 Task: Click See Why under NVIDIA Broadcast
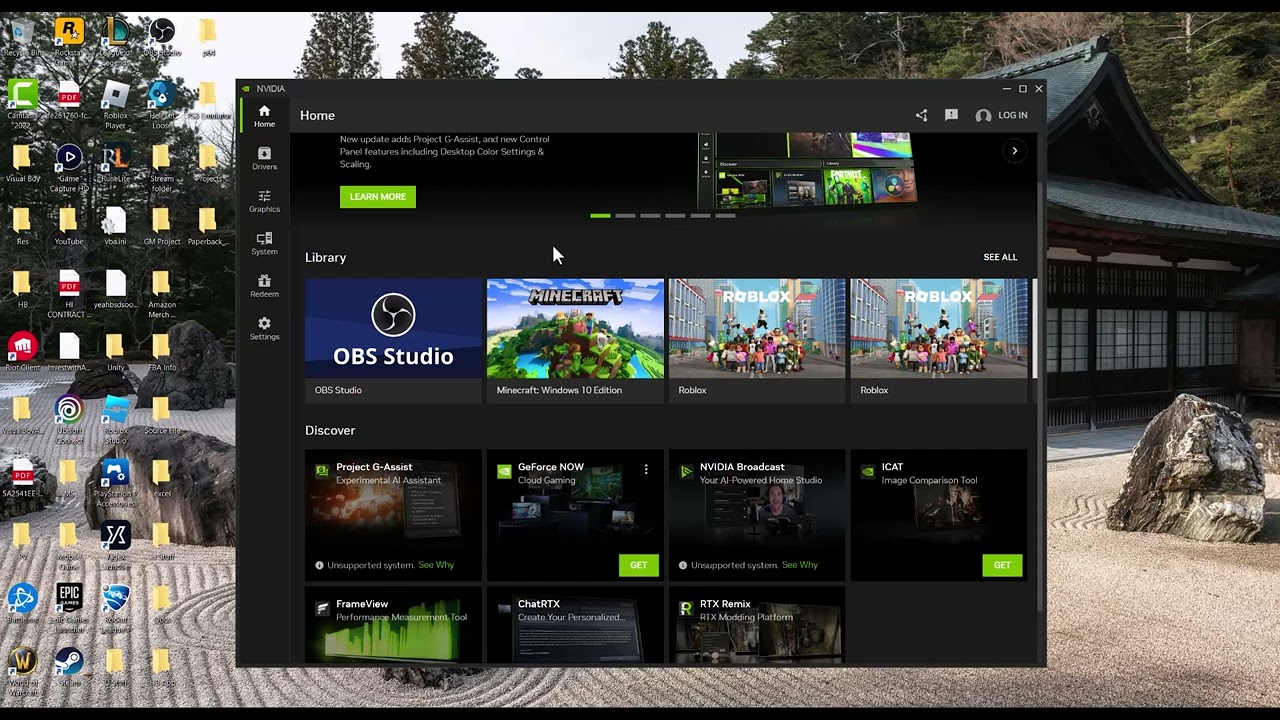(x=800, y=565)
